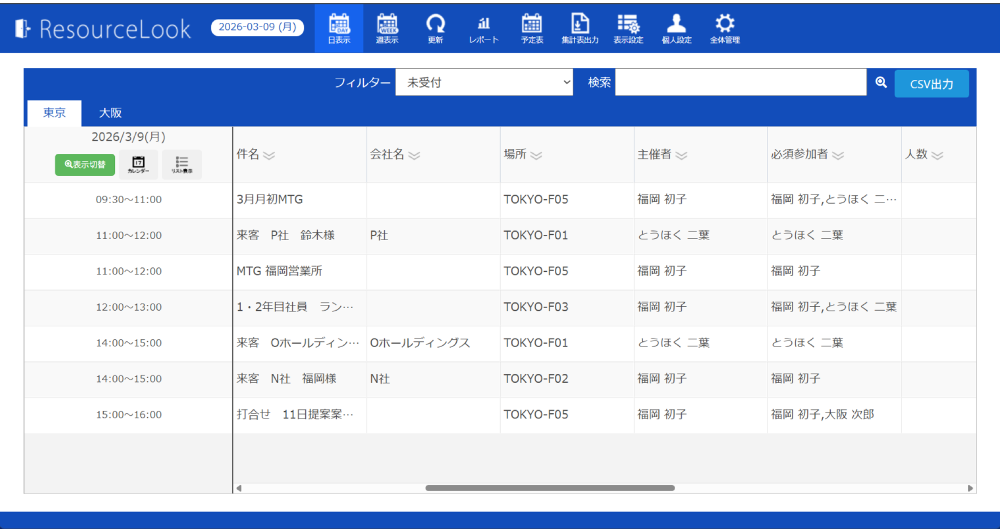The image size is (1000, 531).
Task: Open the 予定表 schedule icon
Action: (x=532, y=28)
